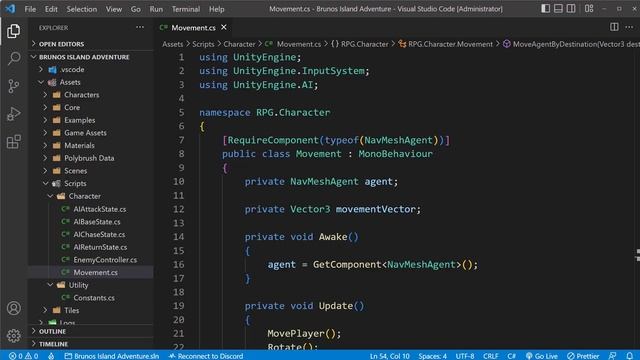Open the Accounts menu icon
The width and height of the screenshot is (640, 360).
[13, 308]
